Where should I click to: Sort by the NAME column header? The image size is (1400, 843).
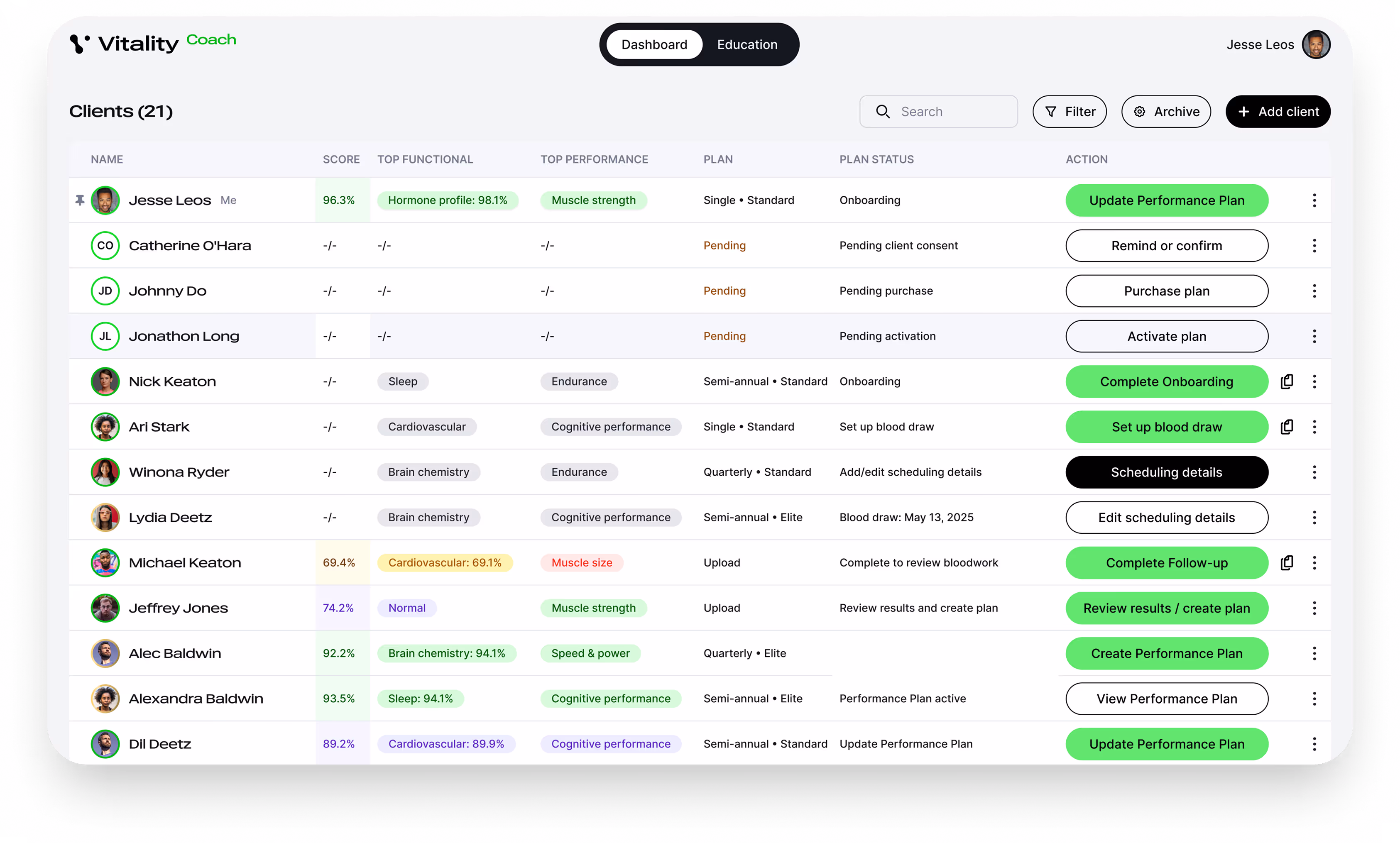pos(107,159)
